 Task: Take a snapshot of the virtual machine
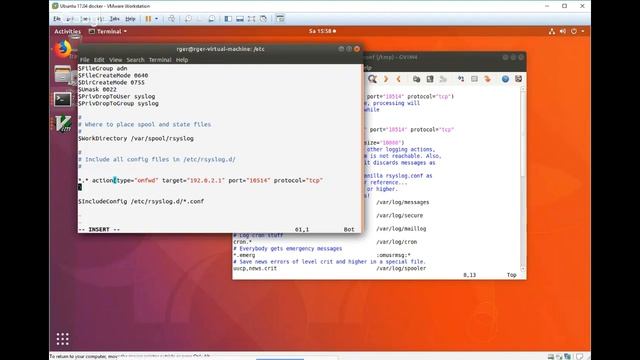(x=188, y=19)
